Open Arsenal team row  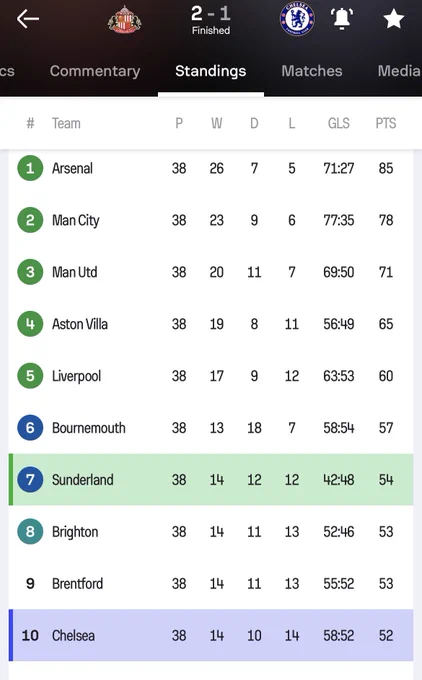[211, 168]
